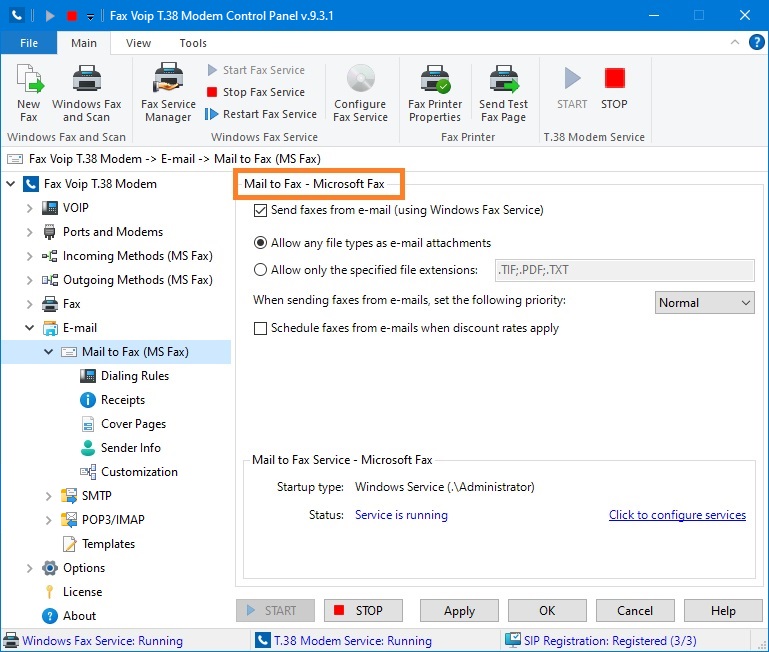Collapse Mail to Fax (MS Fax) node
The width and height of the screenshot is (769, 652).
[49, 352]
